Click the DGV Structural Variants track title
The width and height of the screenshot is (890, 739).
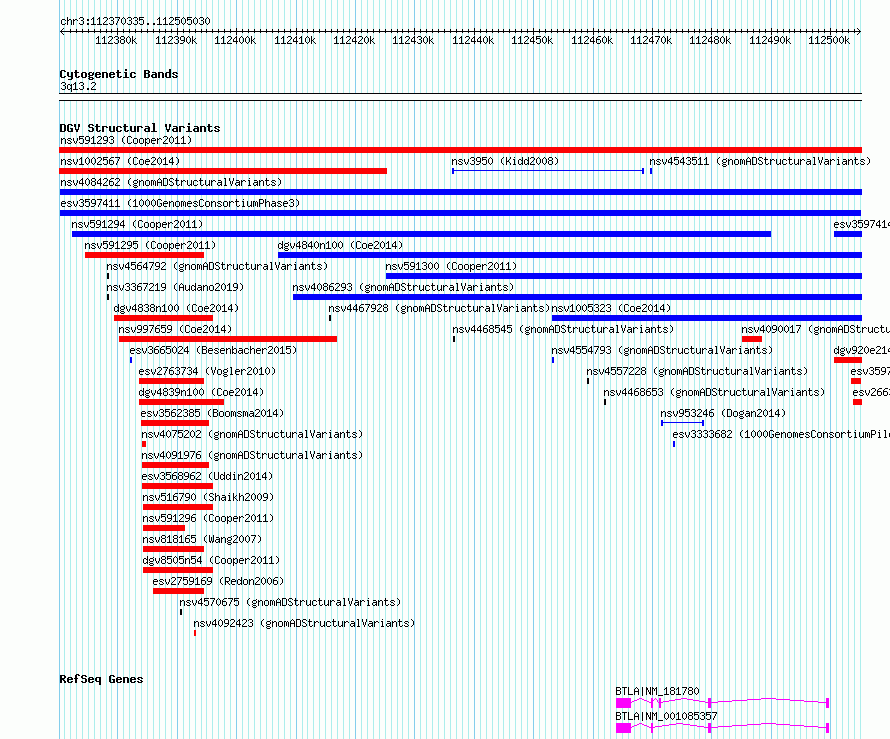(x=140, y=128)
